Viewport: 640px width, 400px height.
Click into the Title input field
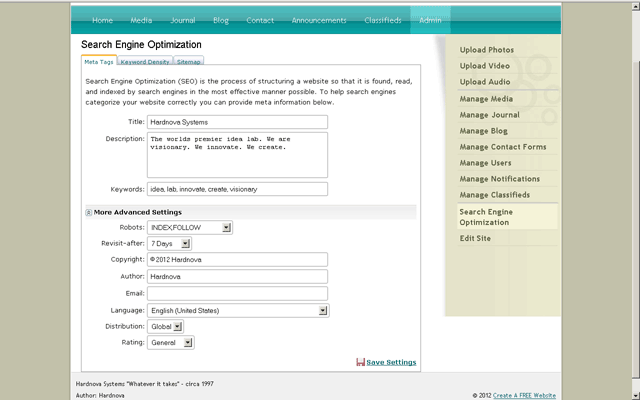[x=238, y=121]
